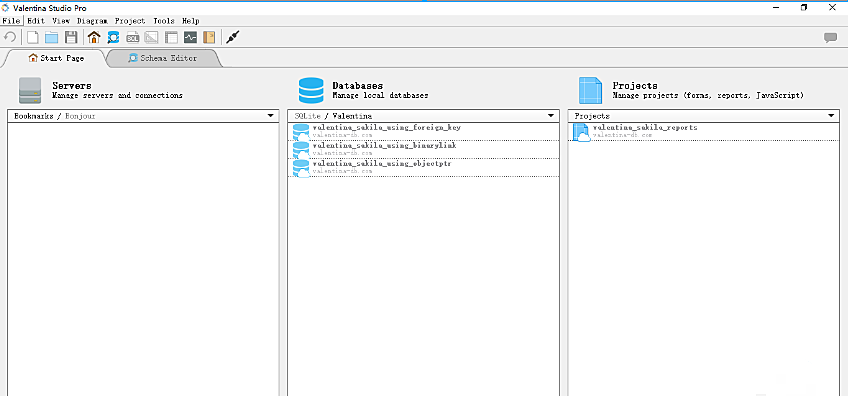Select the valentina_sakila_reports project

click(703, 131)
